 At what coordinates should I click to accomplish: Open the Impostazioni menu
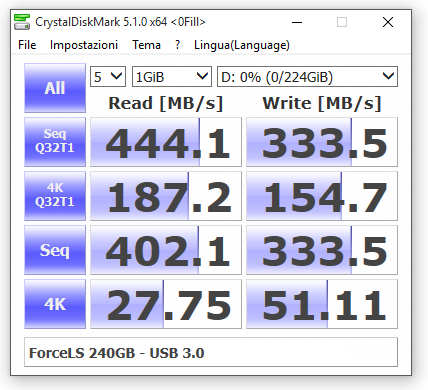click(84, 45)
